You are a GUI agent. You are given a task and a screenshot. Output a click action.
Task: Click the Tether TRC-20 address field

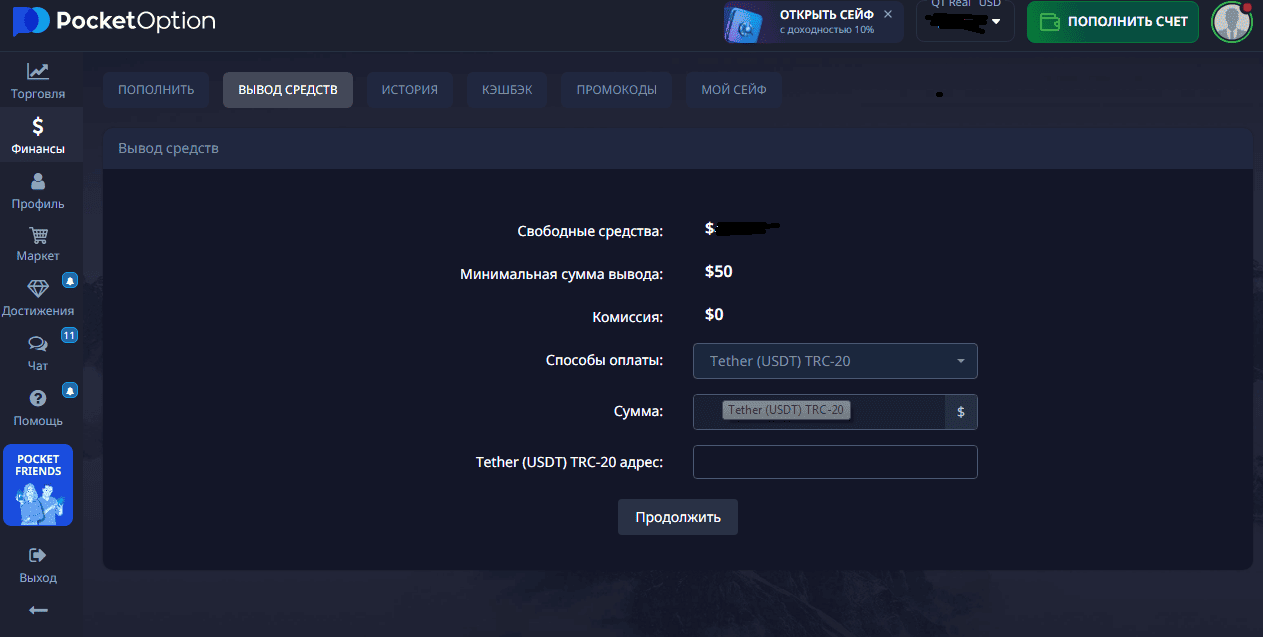[835, 462]
